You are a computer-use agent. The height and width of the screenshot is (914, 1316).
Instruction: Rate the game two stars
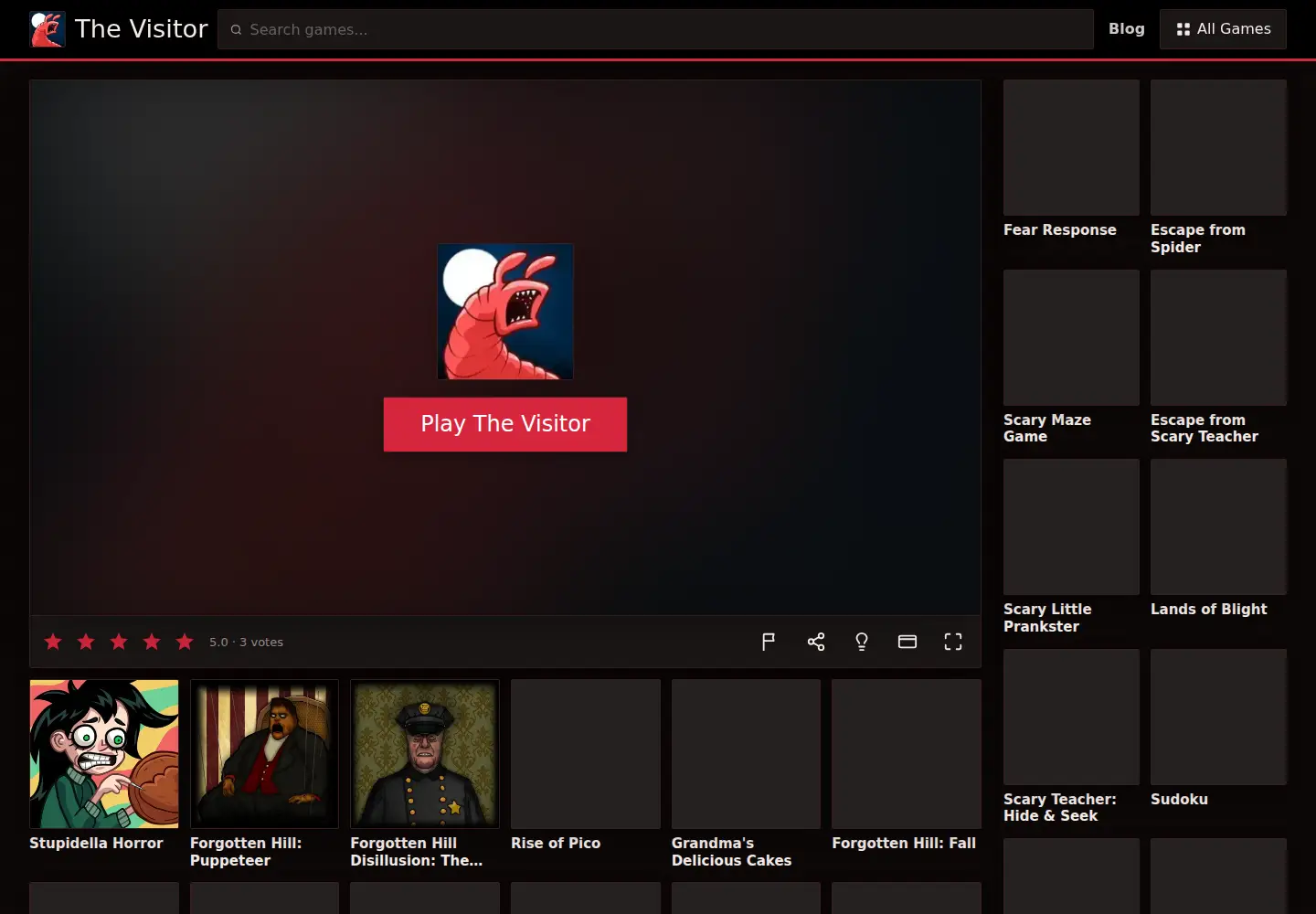point(86,642)
